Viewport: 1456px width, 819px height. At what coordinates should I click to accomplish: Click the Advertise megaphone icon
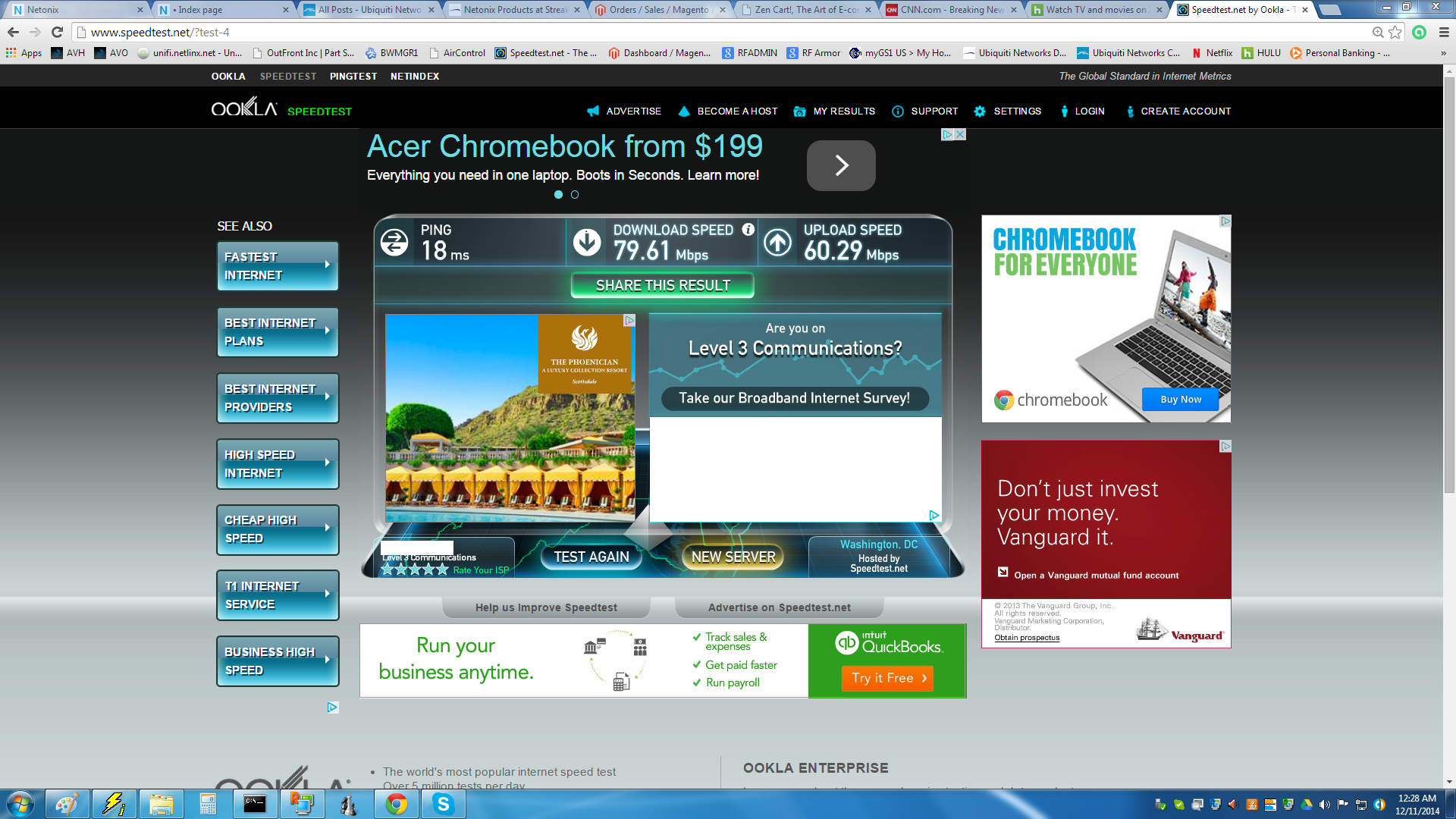coord(593,111)
